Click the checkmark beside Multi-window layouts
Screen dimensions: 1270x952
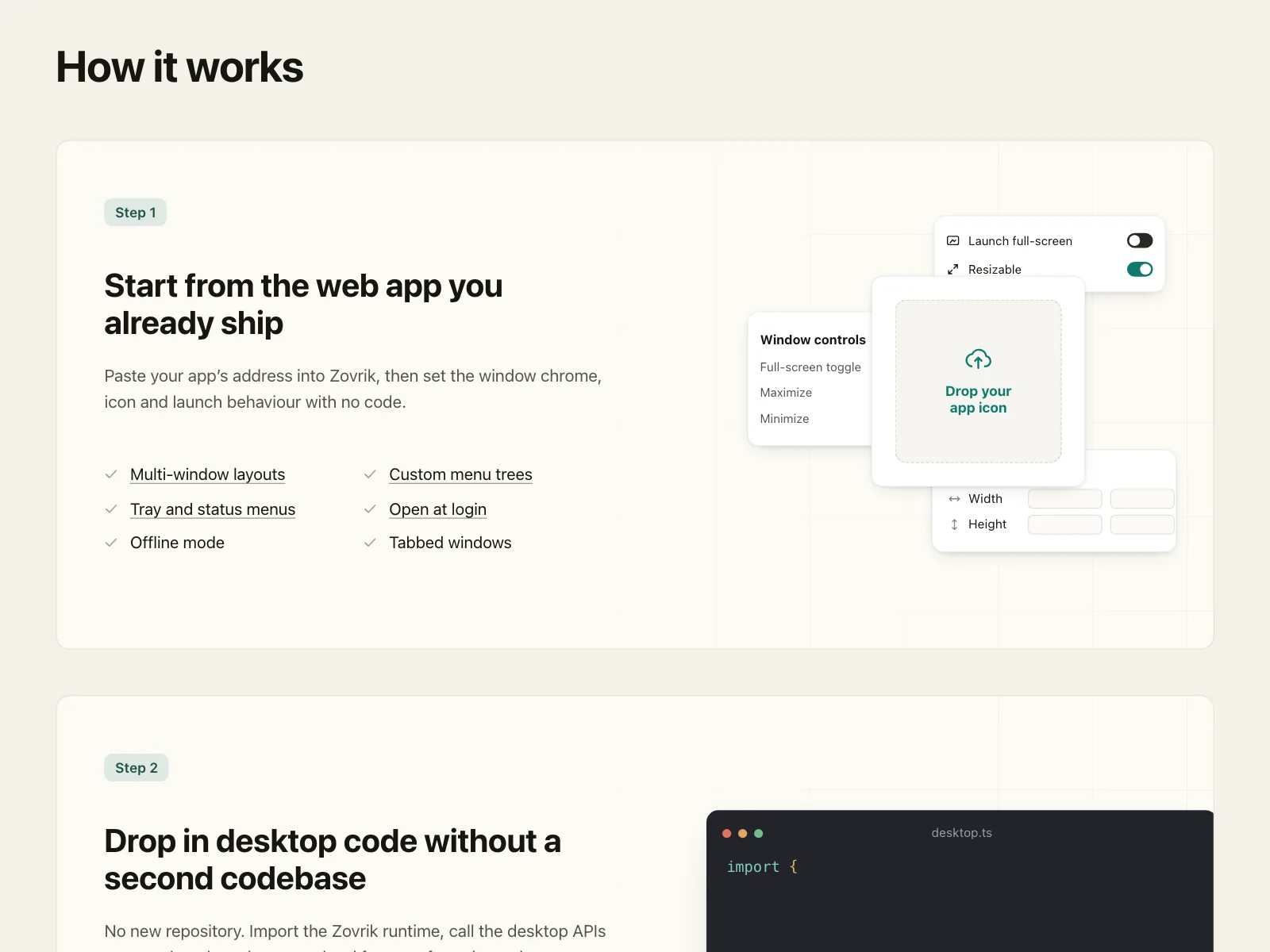[x=111, y=474]
